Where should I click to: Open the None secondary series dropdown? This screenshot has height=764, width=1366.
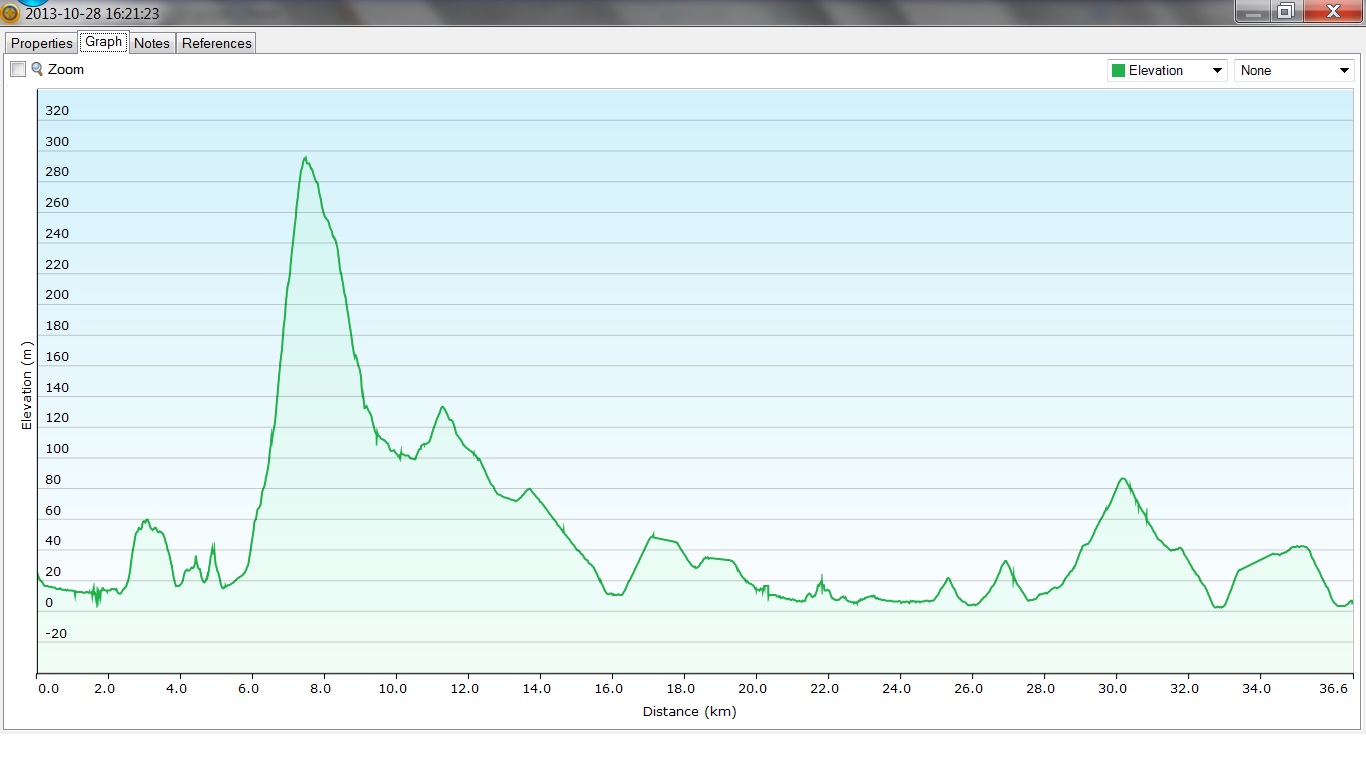1294,70
